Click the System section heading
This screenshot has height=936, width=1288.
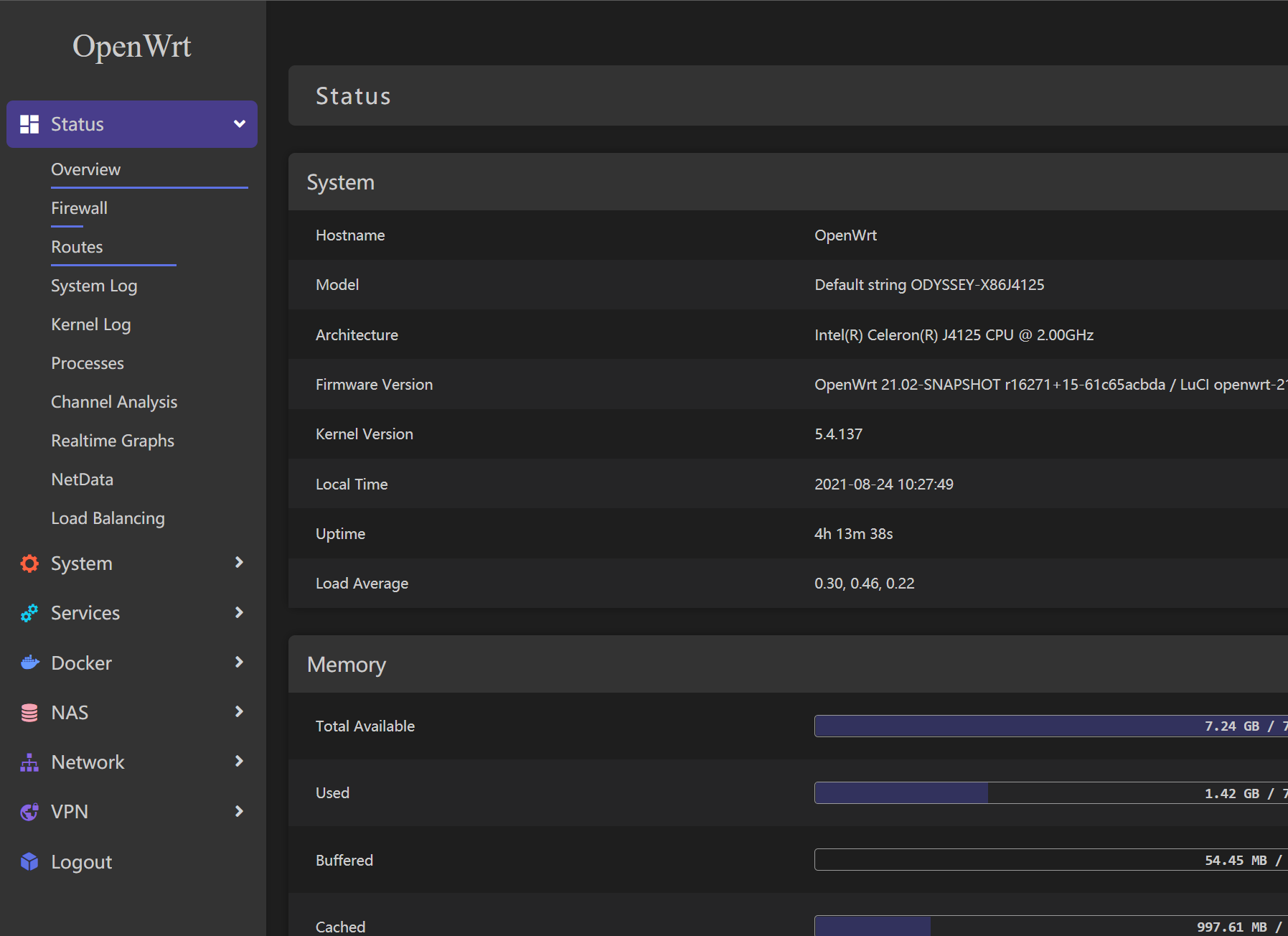pos(341,182)
